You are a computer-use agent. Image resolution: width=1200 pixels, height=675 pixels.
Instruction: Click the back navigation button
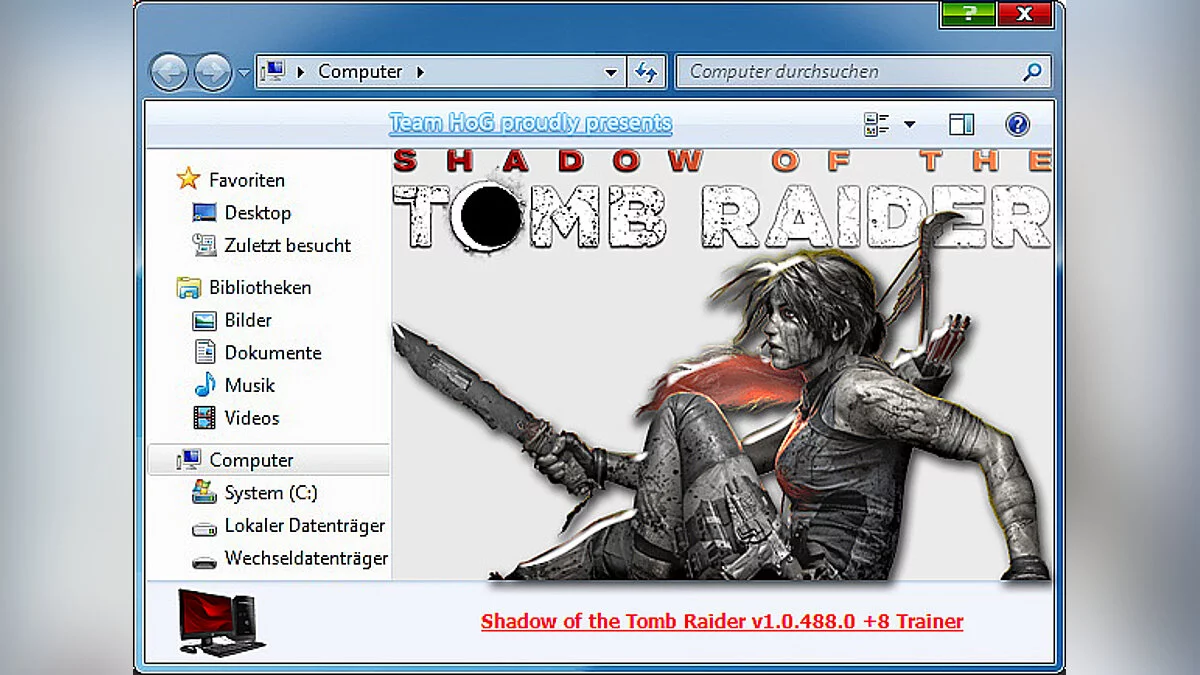pos(171,71)
